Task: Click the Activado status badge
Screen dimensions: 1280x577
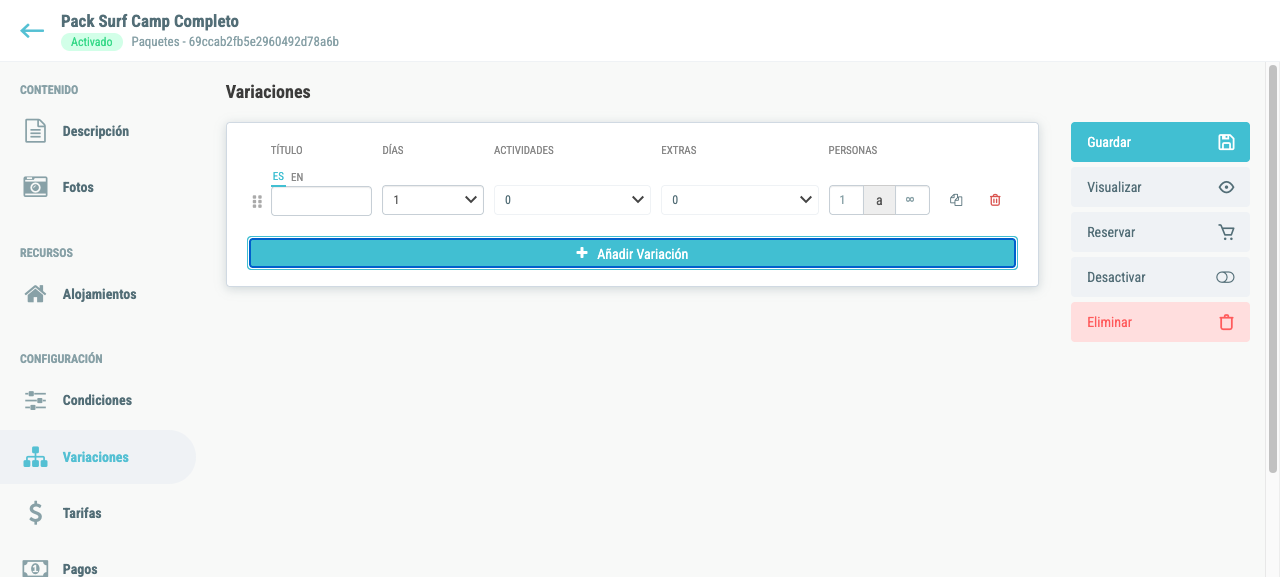Action: 92,42
